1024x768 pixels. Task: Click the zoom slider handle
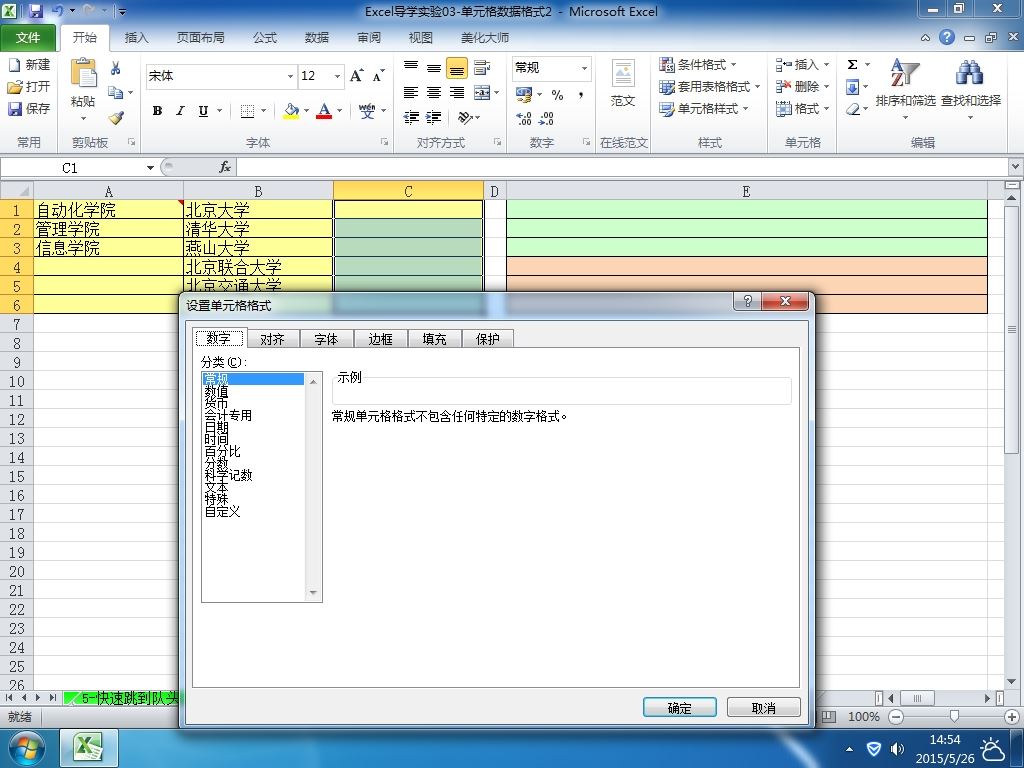point(954,716)
